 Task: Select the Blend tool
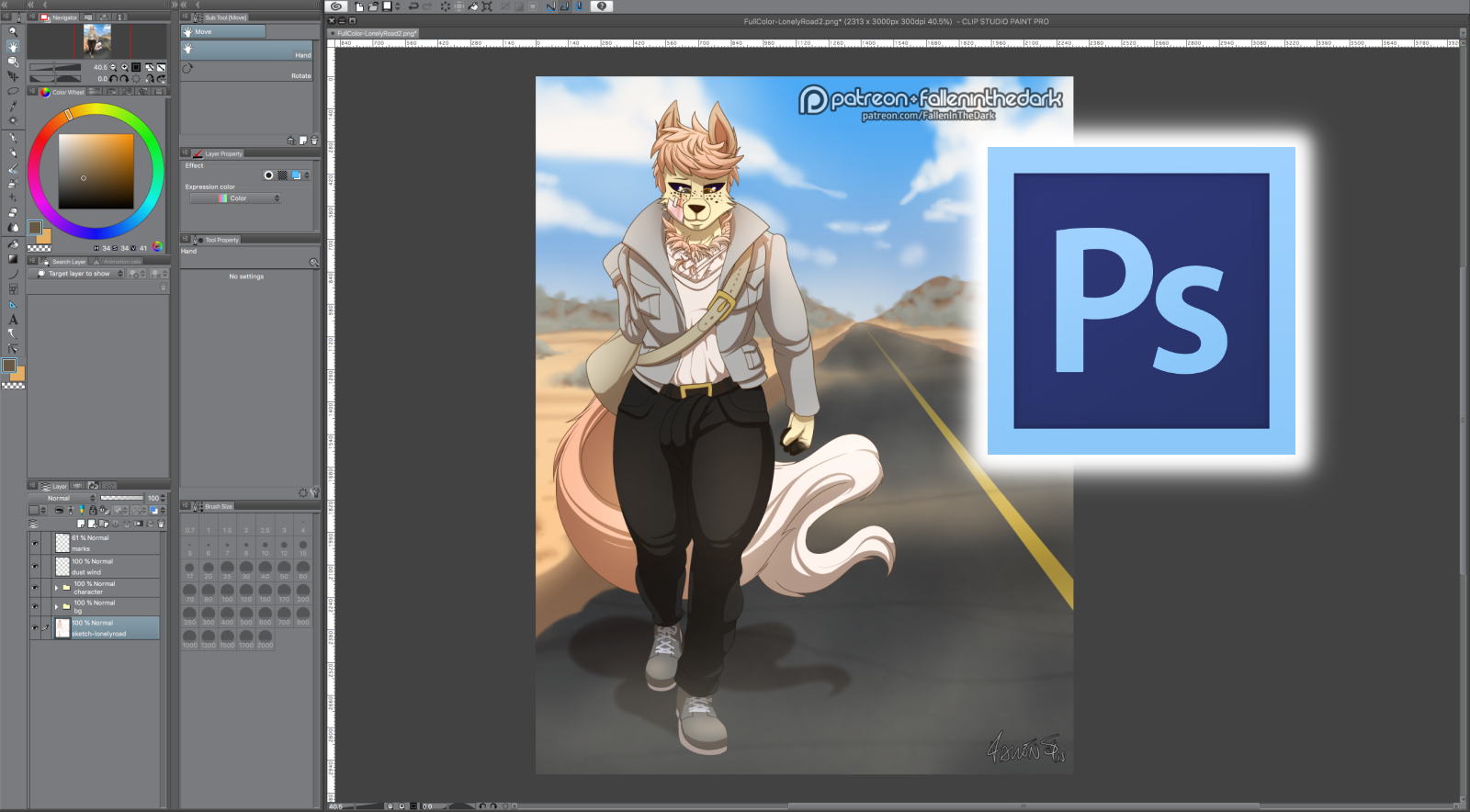pyautogui.click(x=13, y=228)
